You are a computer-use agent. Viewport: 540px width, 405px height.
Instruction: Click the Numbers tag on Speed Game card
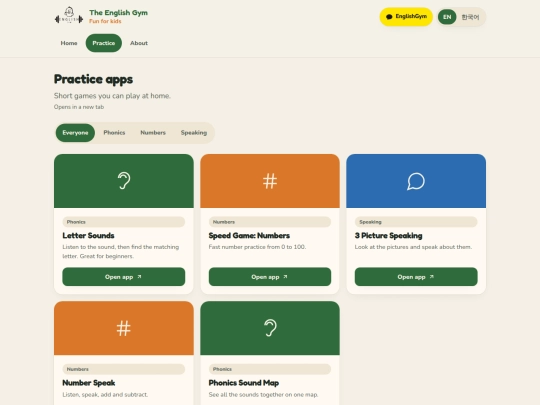pyautogui.click(x=270, y=222)
